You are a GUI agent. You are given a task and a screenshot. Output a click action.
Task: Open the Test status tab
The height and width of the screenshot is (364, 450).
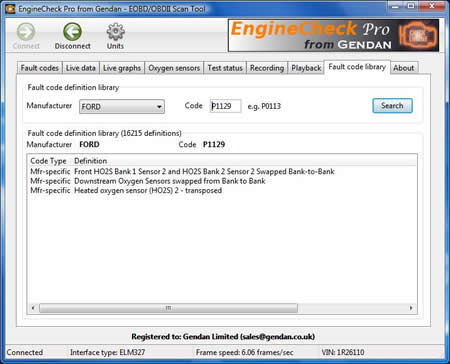click(225, 68)
